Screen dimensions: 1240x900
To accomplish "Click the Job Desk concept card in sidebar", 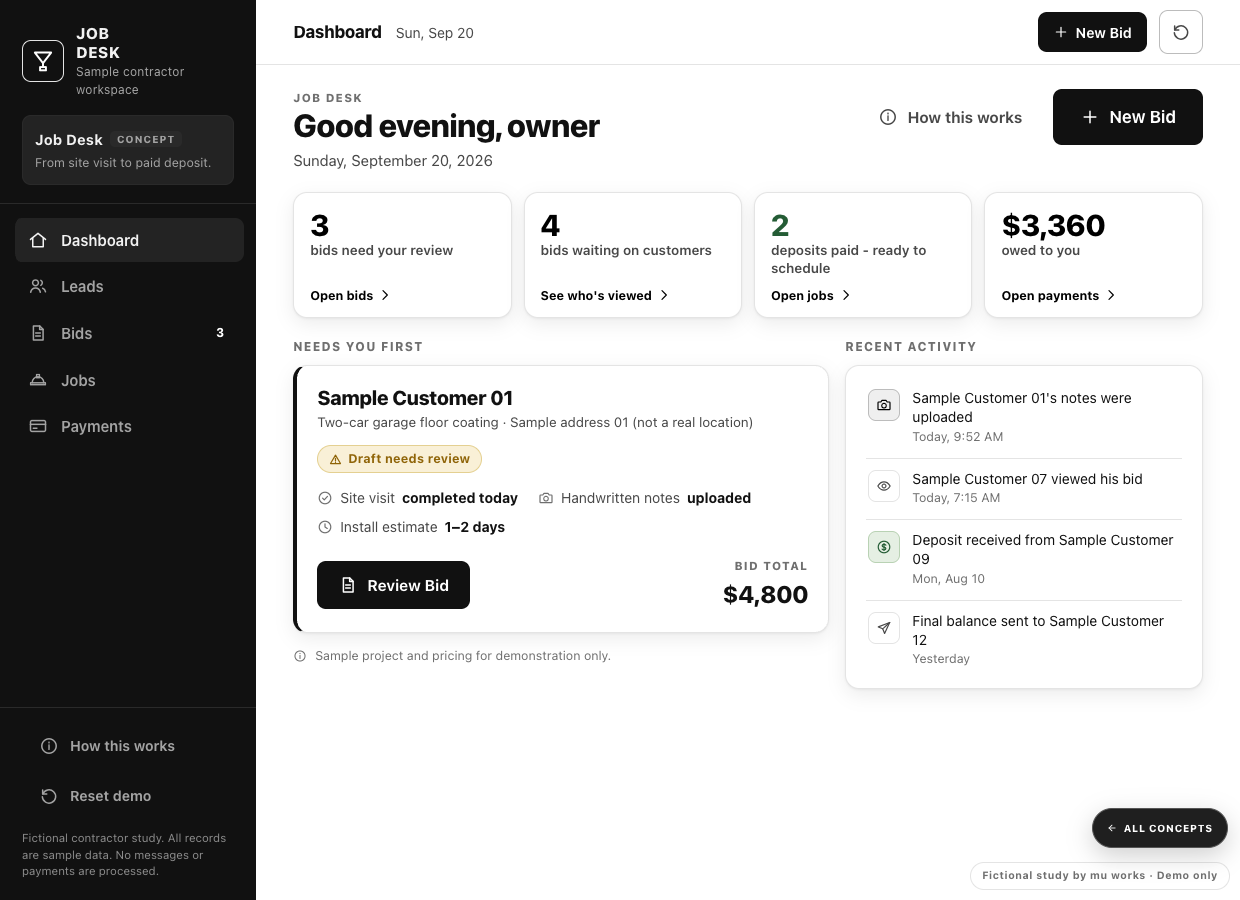I will [x=128, y=150].
